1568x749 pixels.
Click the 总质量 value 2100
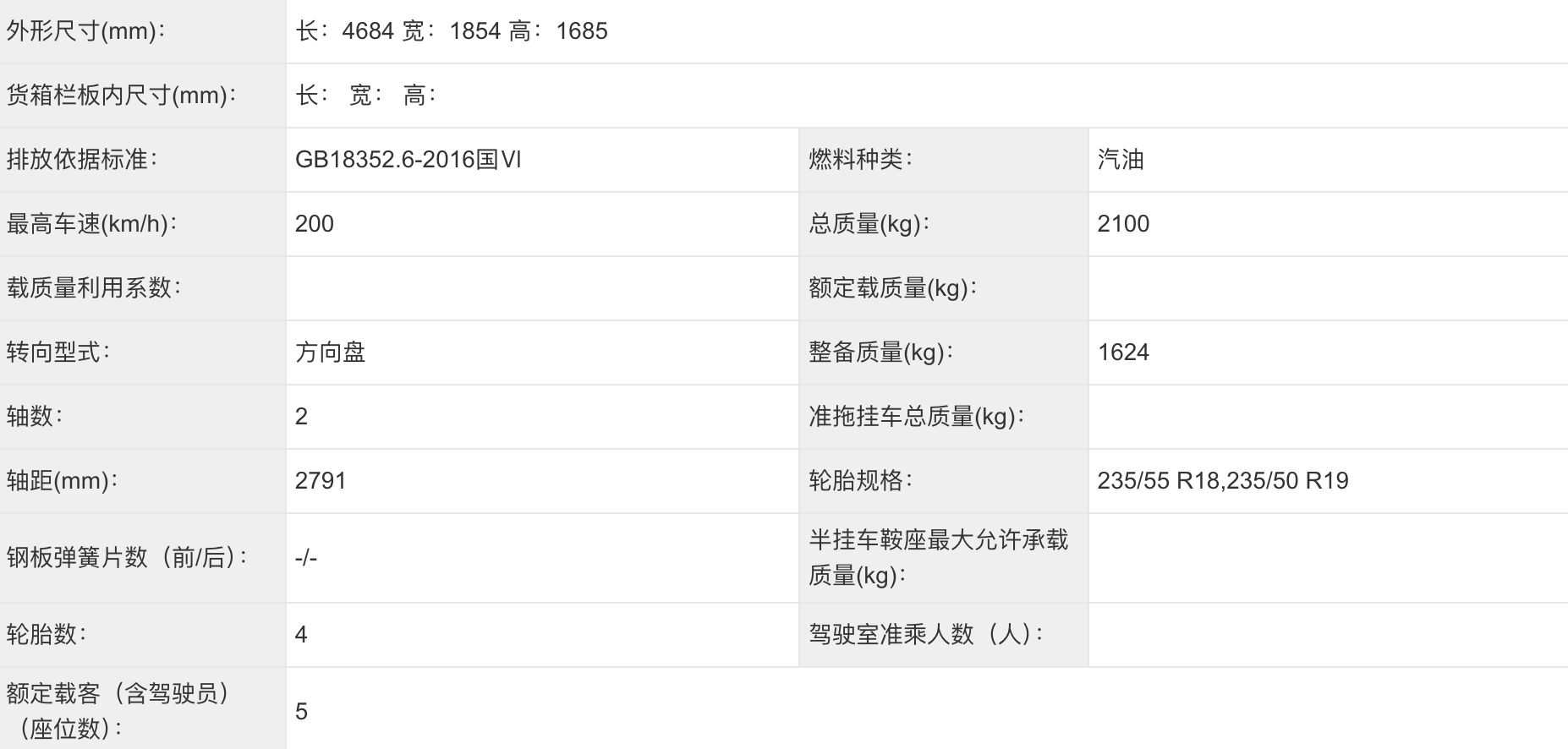(1123, 224)
